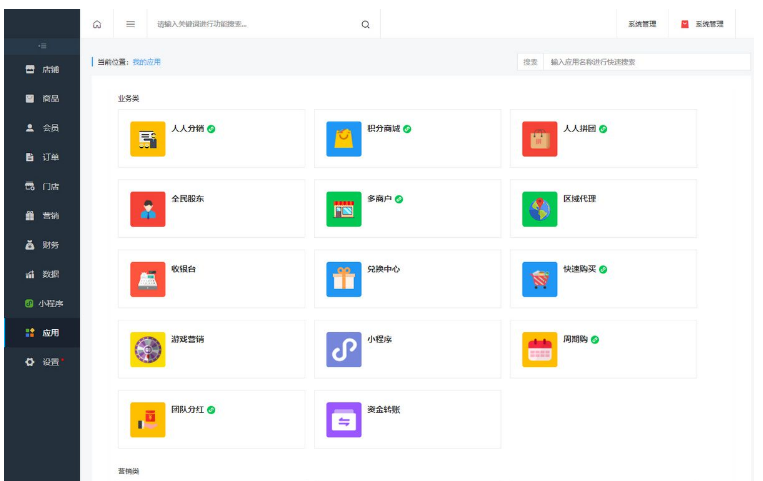This screenshot has width=763, height=481.
Task: Open the 快速购买 shopping cart icon
Action: point(540,279)
